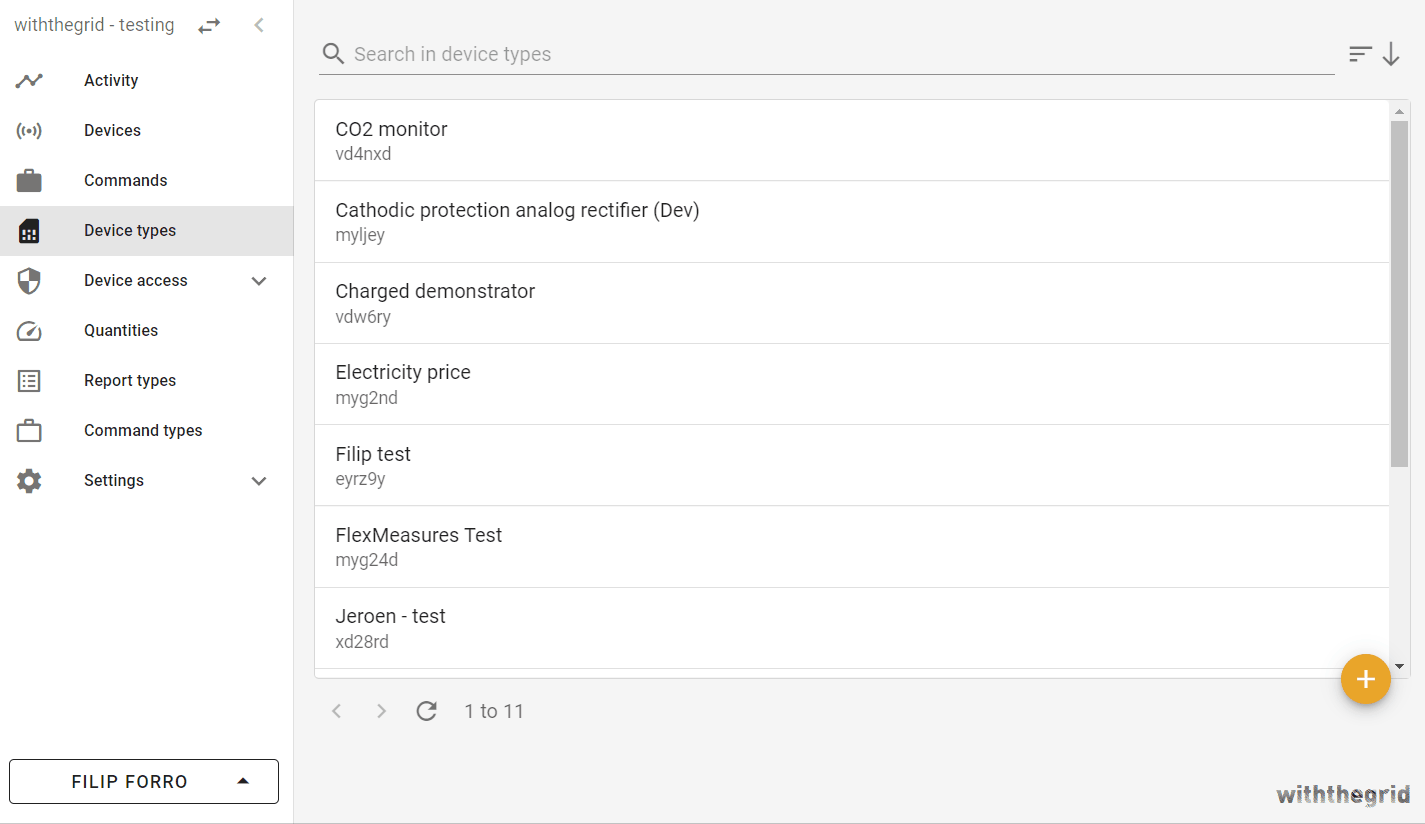The height and width of the screenshot is (824, 1425).
Task: Open Activity from the sidebar
Action: [111, 81]
